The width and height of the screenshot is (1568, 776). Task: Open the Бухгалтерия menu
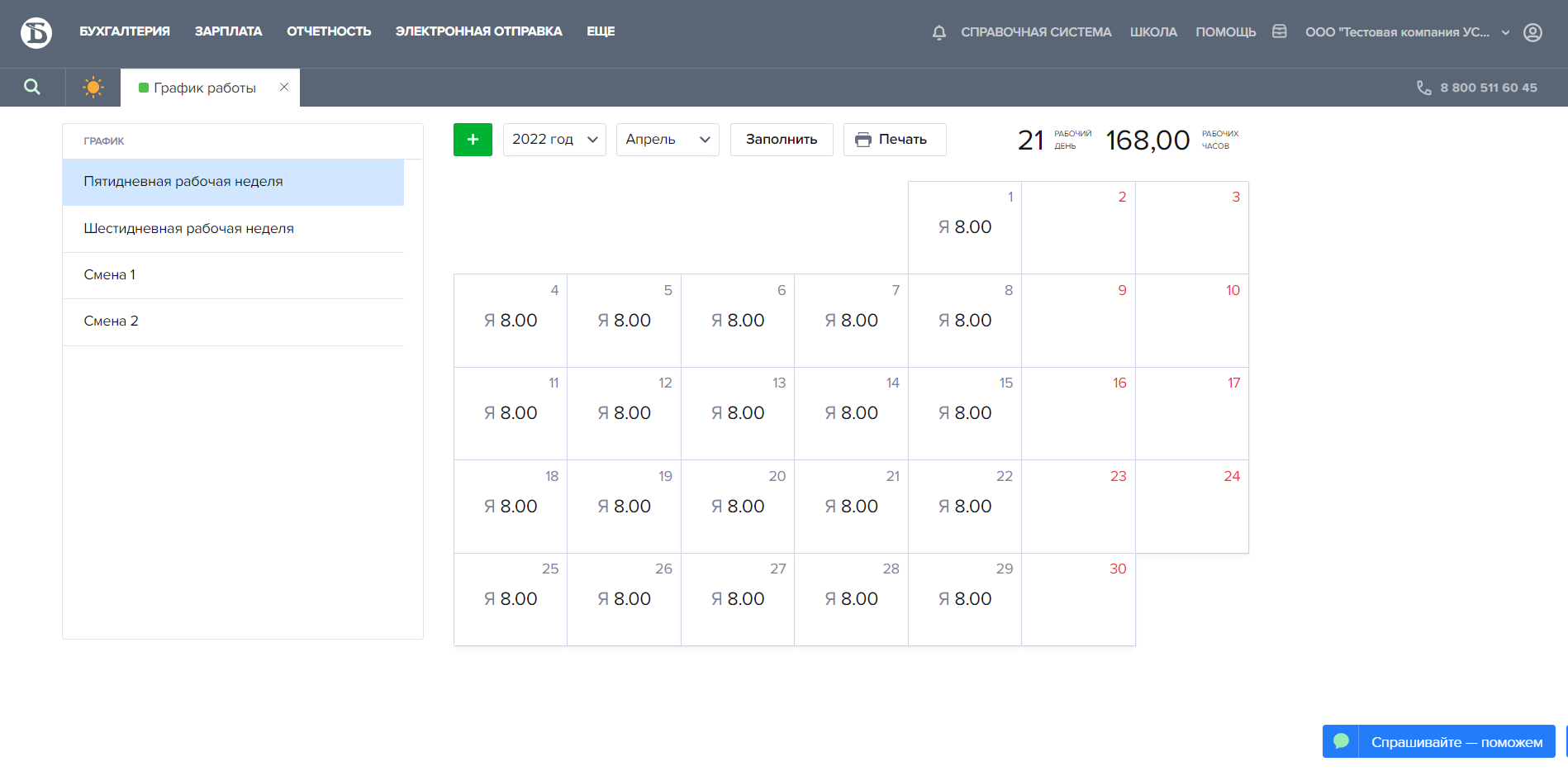[125, 31]
